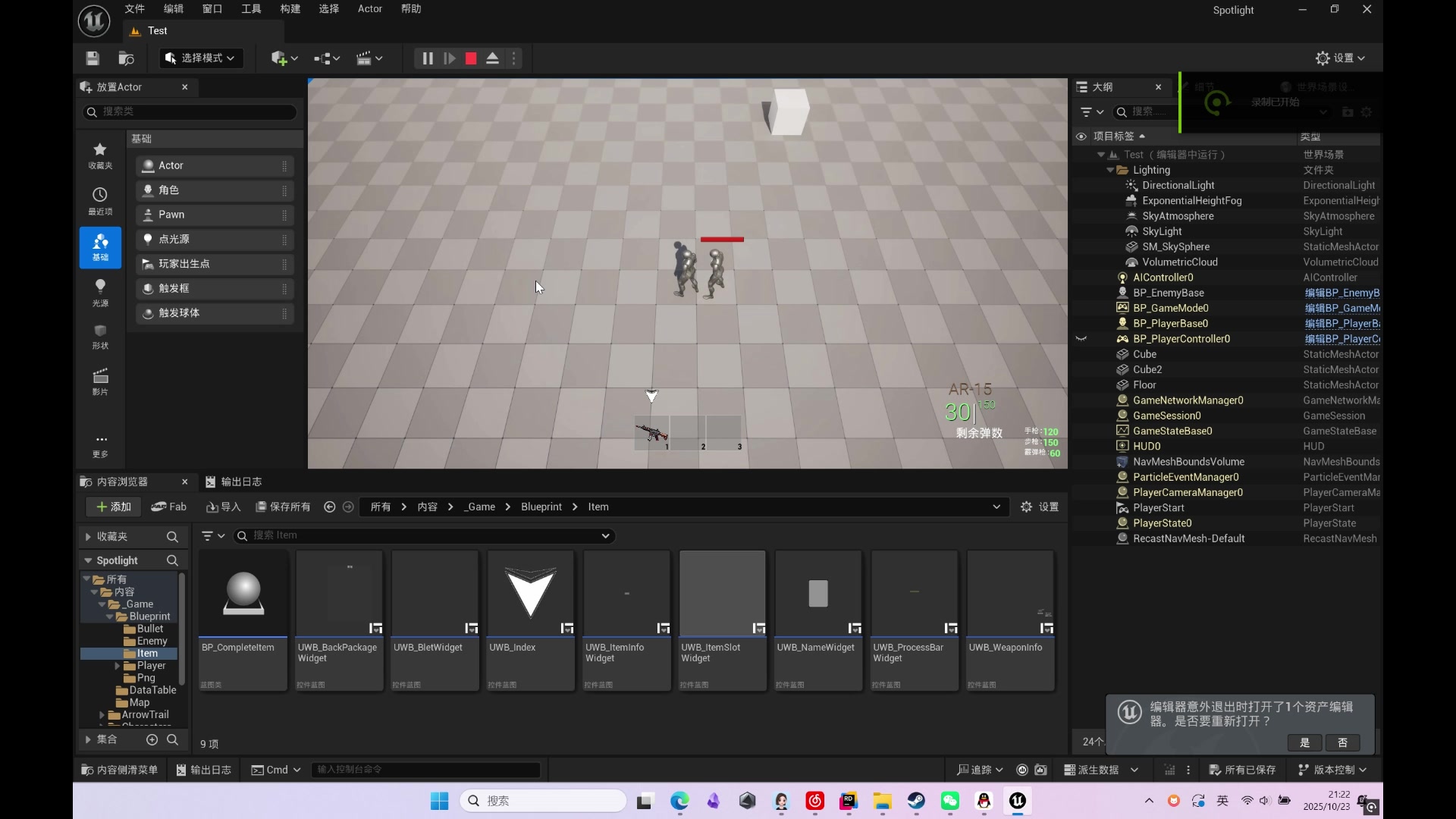Click Yes on the reopen assets notification

coord(1304,742)
